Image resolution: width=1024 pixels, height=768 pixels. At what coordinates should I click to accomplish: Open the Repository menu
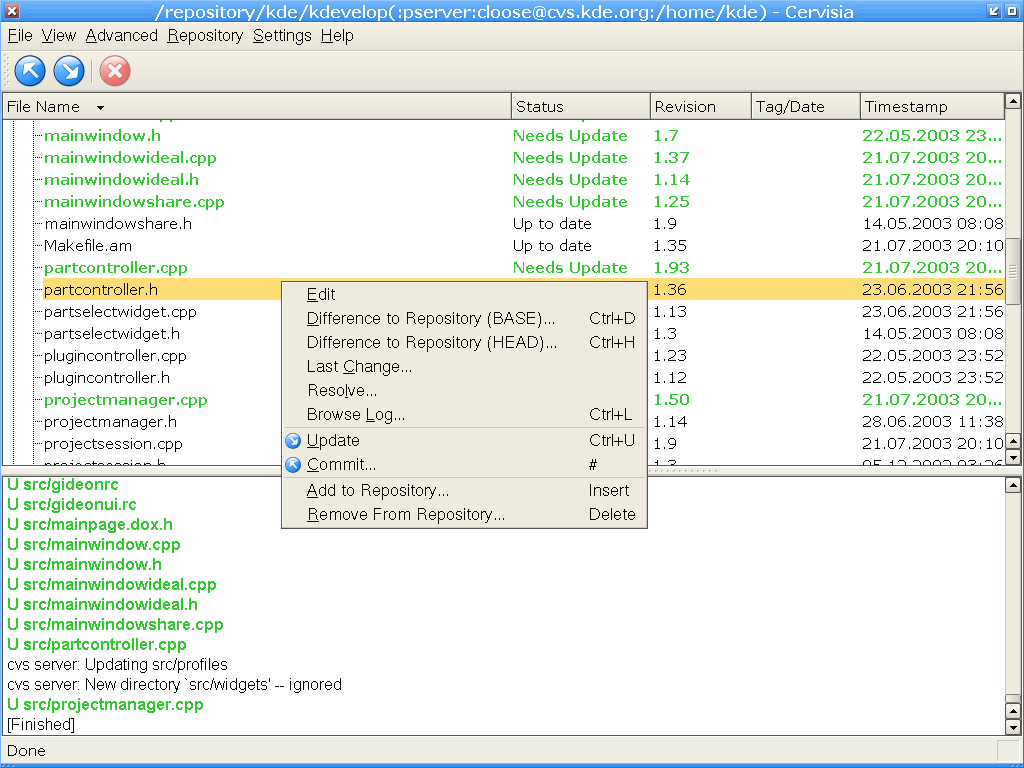[205, 36]
